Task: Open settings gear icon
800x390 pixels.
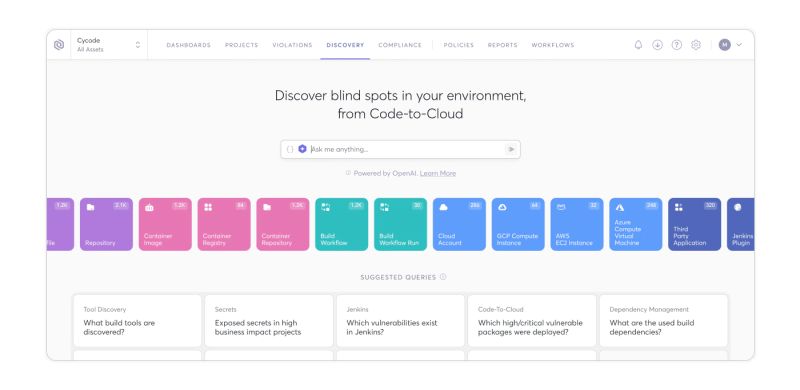Action: [x=696, y=45]
